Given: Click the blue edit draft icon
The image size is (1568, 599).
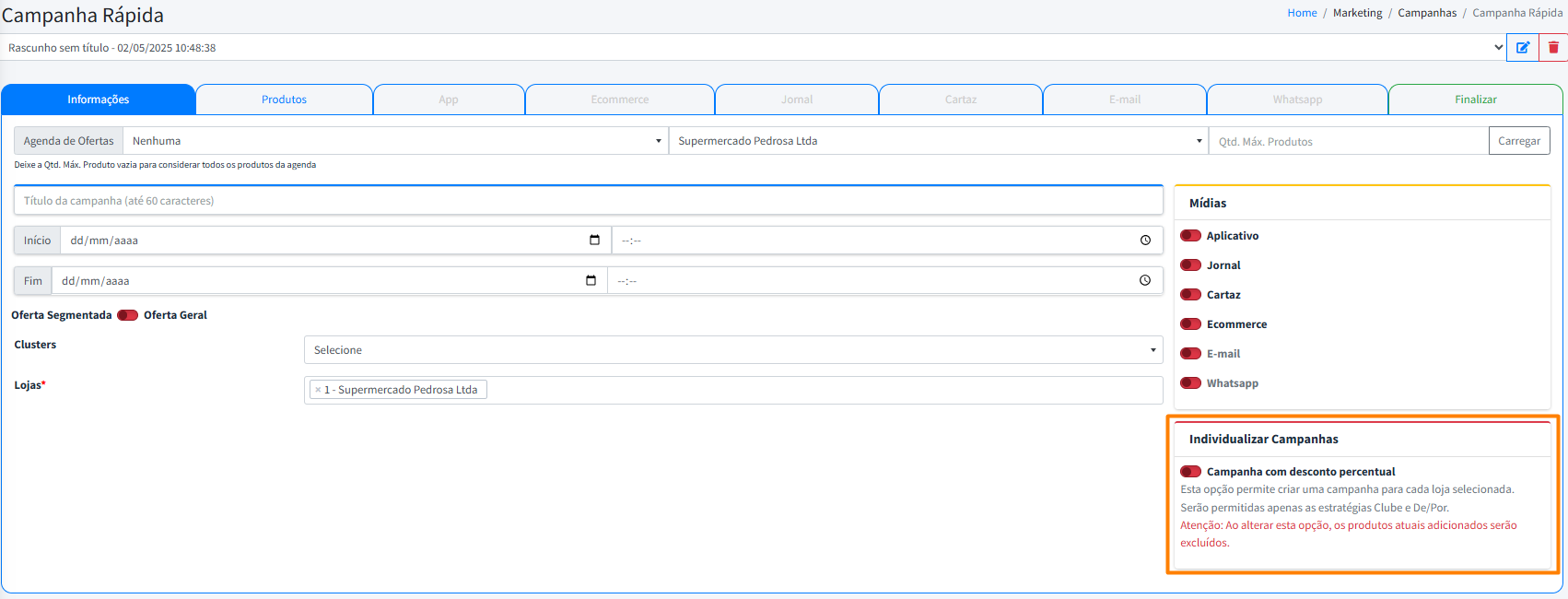Looking at the screenshot, I should pyautogui.click(x=1522, y=48).
